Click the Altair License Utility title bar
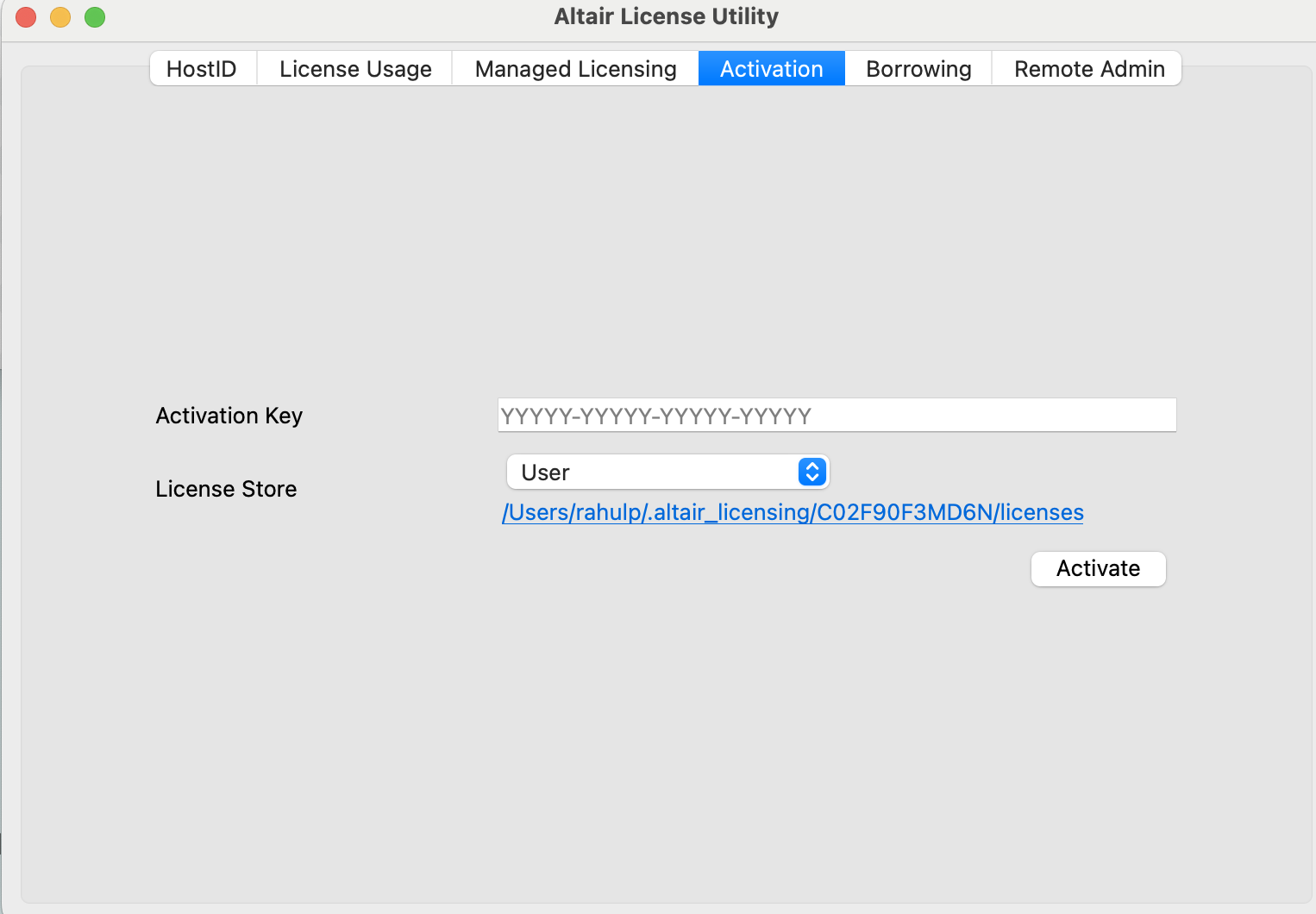The height and width of the screenshot is (914, 1316). click(x=665, y=16)
